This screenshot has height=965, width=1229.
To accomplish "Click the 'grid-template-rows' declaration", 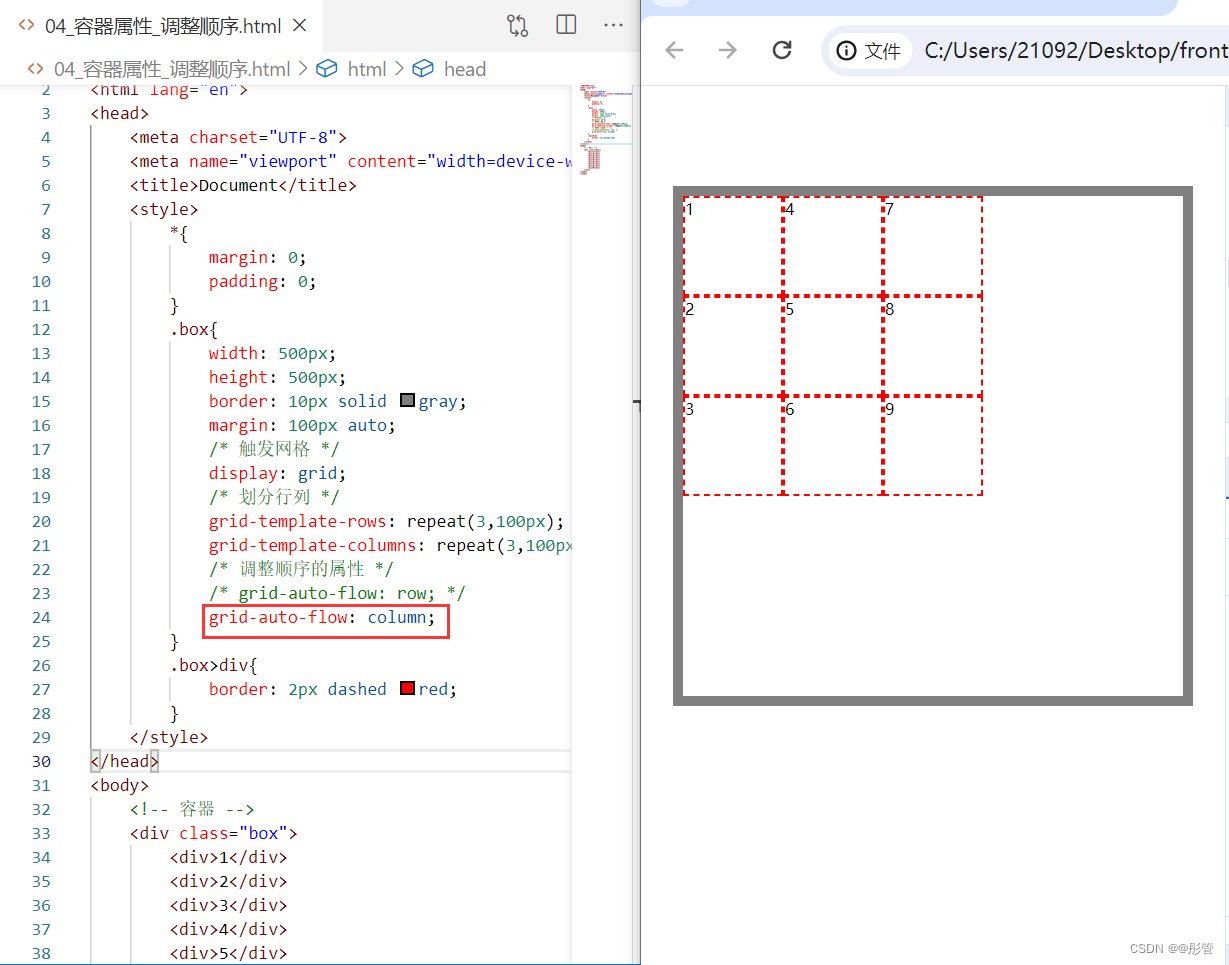I will [x=387, y=521].
